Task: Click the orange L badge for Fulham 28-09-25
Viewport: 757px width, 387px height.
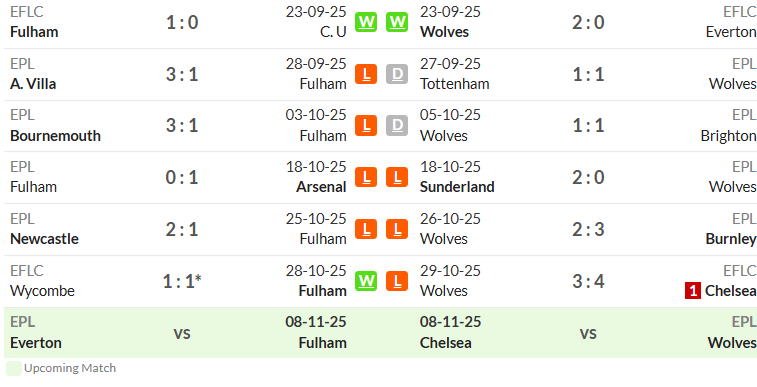Action: pos(366,74)
